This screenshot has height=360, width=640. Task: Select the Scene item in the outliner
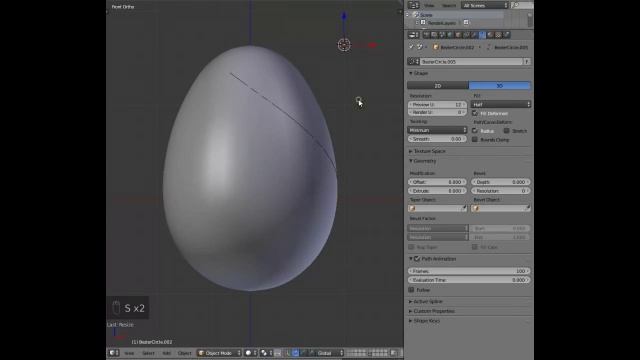click(427, 15)
